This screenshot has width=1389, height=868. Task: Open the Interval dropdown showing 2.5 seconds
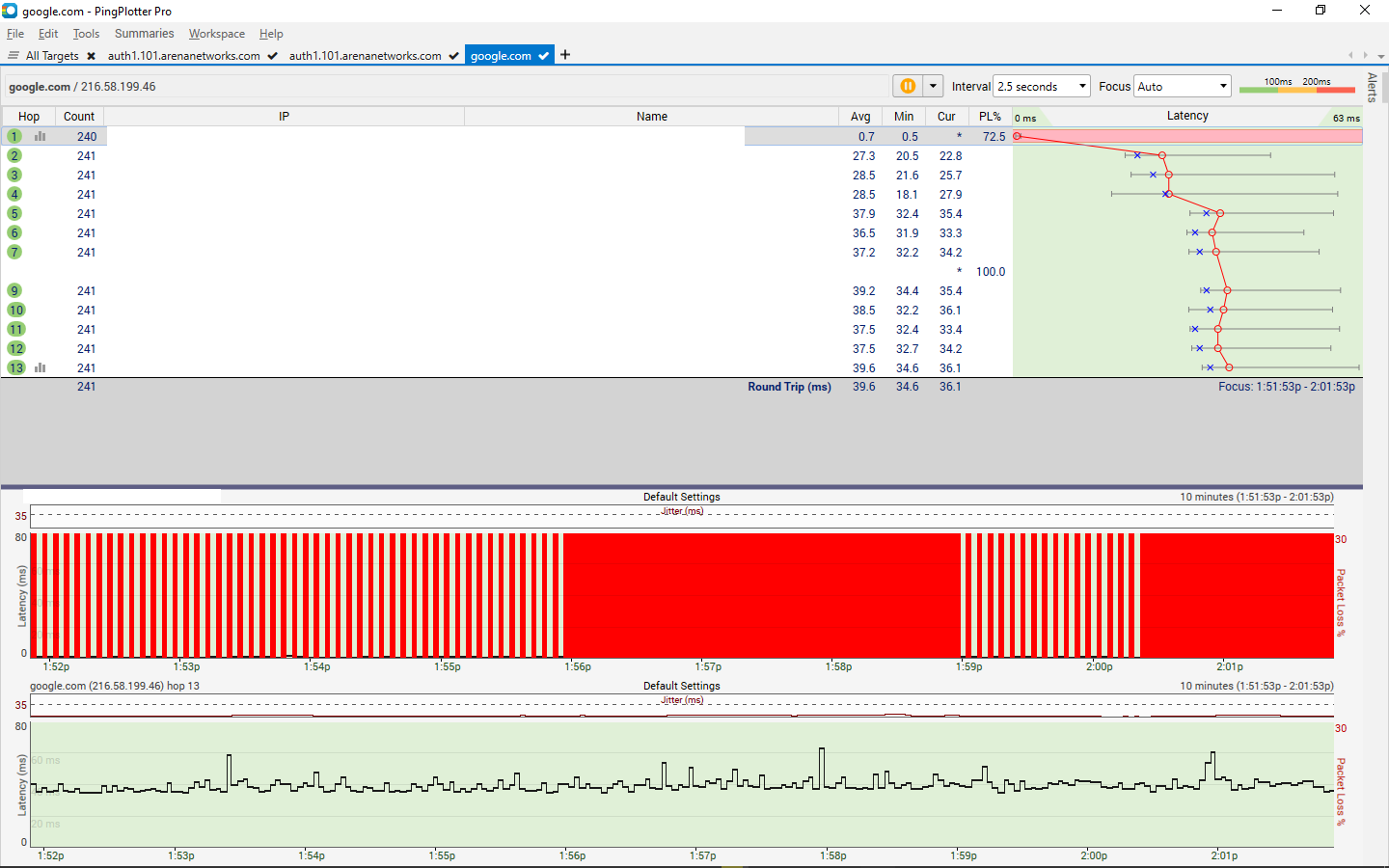point(1042,86)
